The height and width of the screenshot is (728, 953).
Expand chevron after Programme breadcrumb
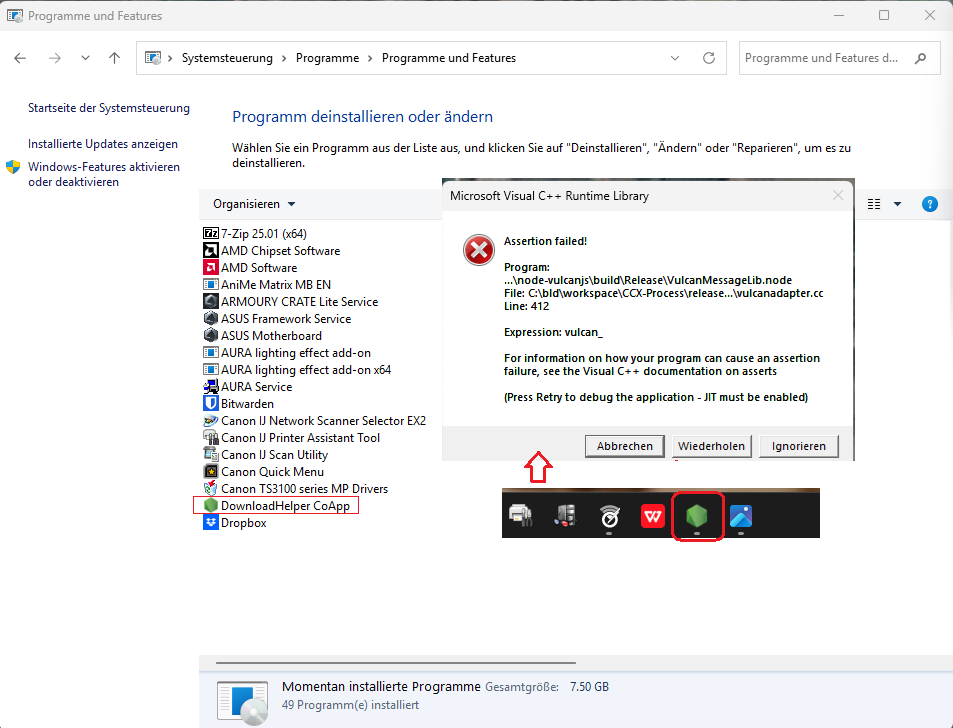(370, 58)
